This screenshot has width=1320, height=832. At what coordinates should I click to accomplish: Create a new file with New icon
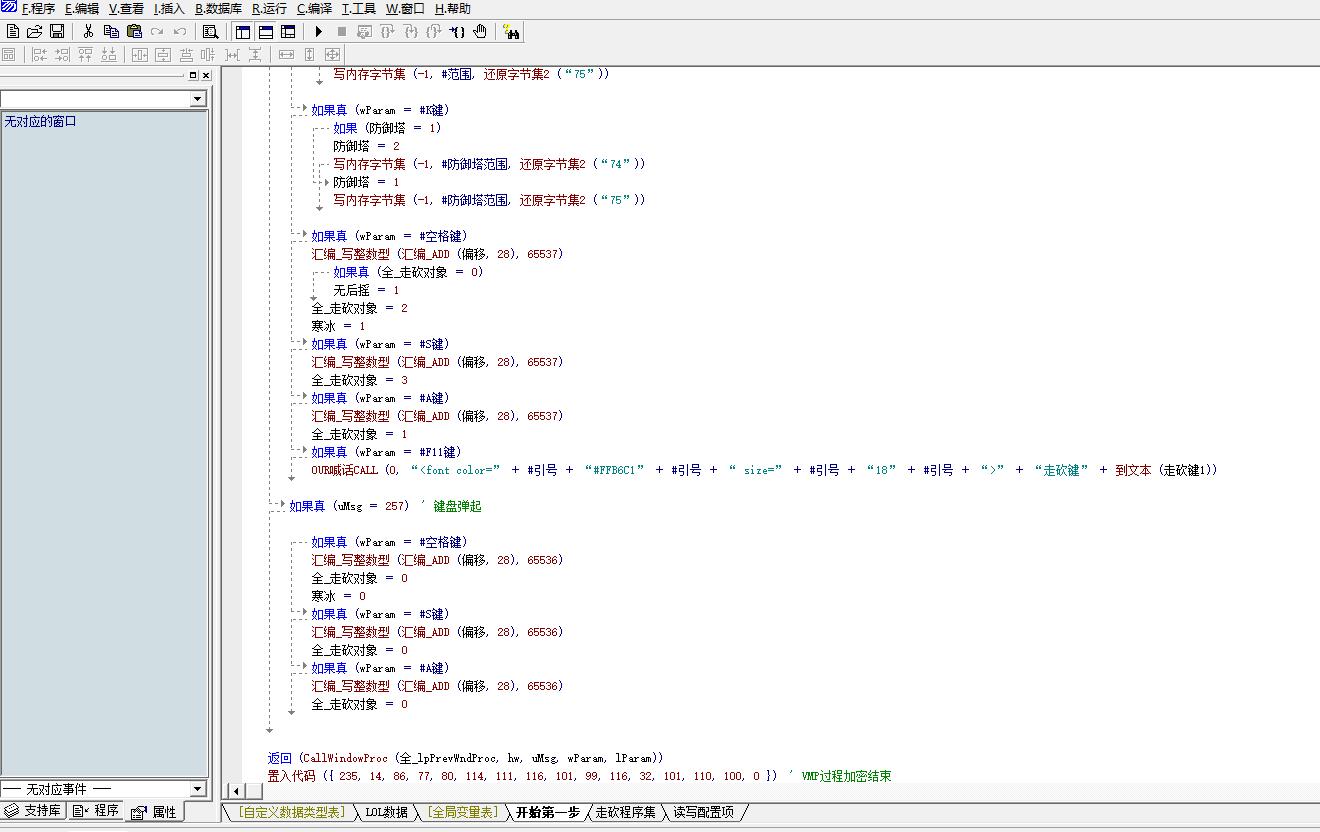point(13,32)
